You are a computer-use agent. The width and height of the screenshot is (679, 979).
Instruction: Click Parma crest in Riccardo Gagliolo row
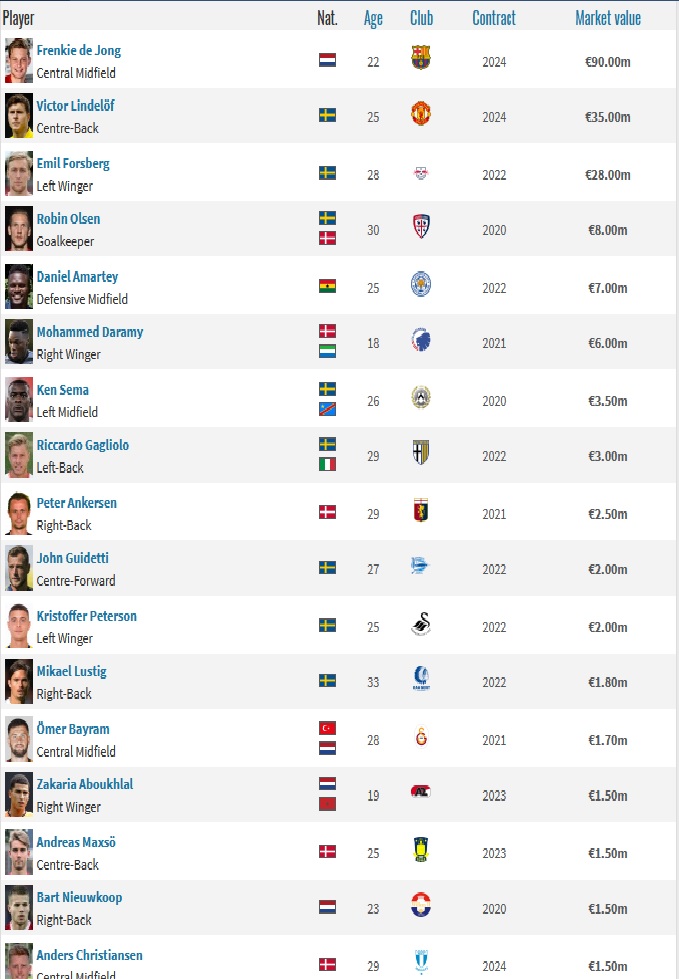tap(421, 453)
